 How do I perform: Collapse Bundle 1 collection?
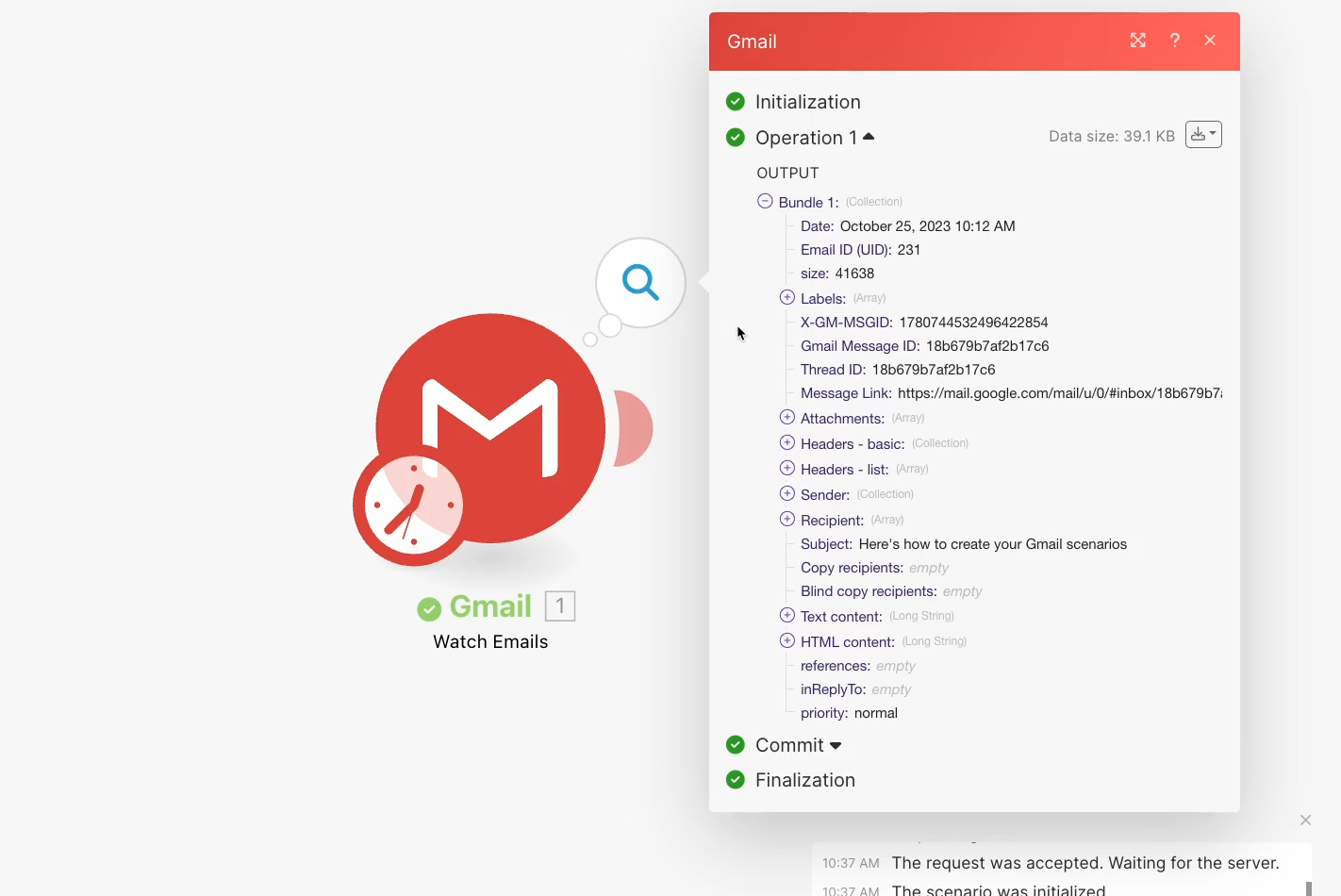tap(765, 201)
